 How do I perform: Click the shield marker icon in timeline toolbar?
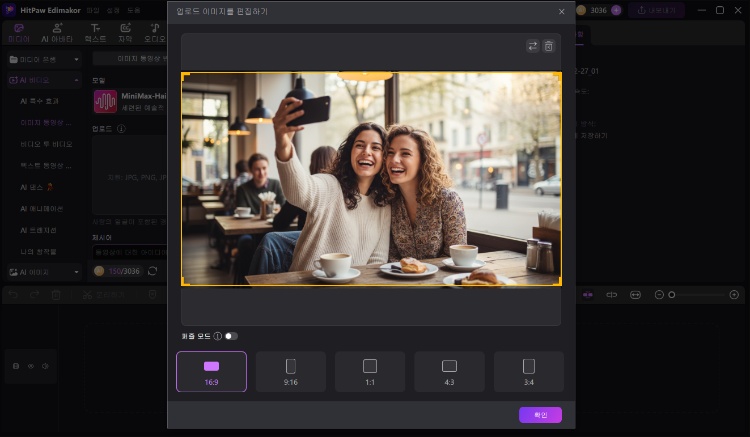coord(153,295)
